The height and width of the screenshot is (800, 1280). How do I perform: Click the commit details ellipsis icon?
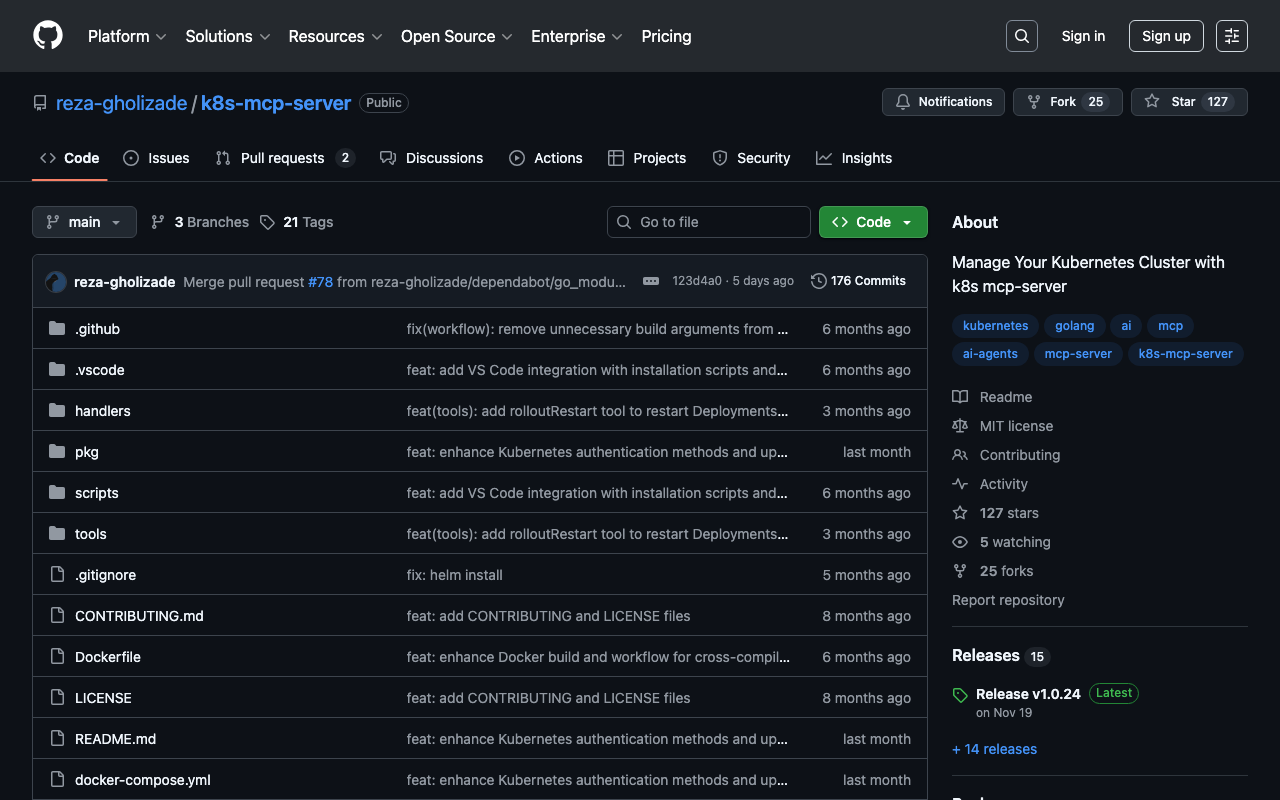point(651,281)
